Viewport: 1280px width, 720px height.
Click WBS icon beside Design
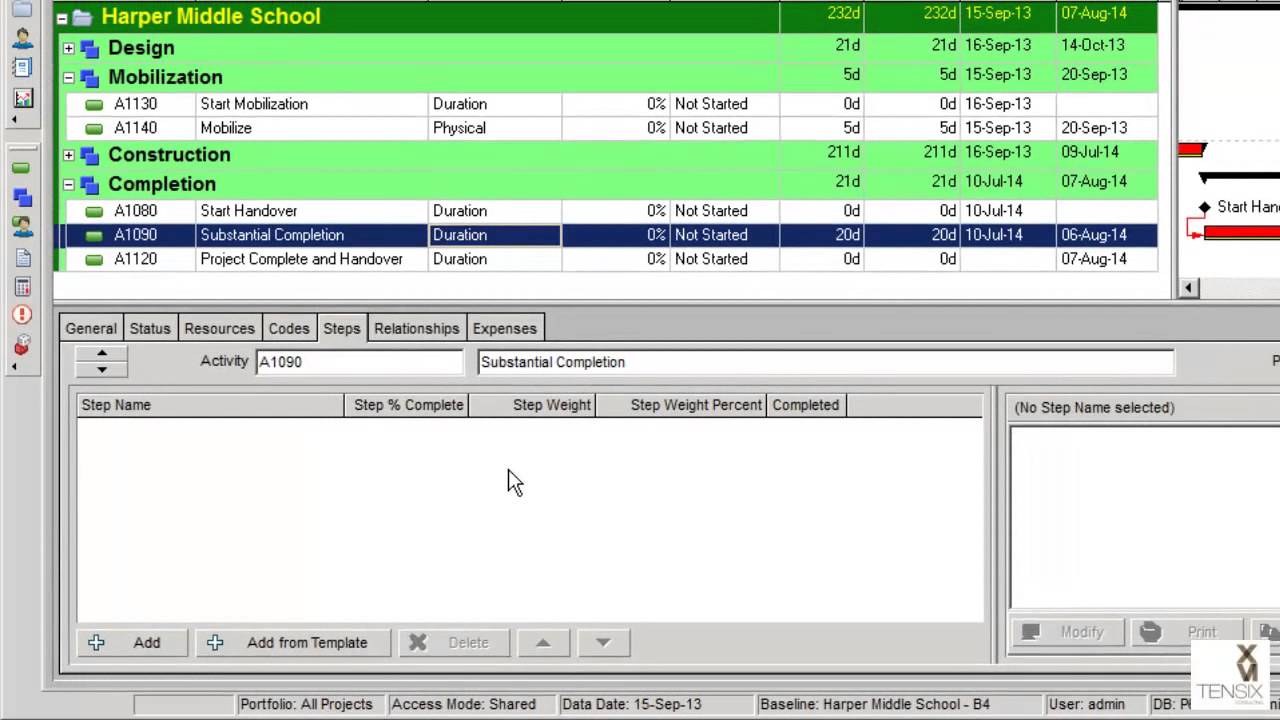89,48
